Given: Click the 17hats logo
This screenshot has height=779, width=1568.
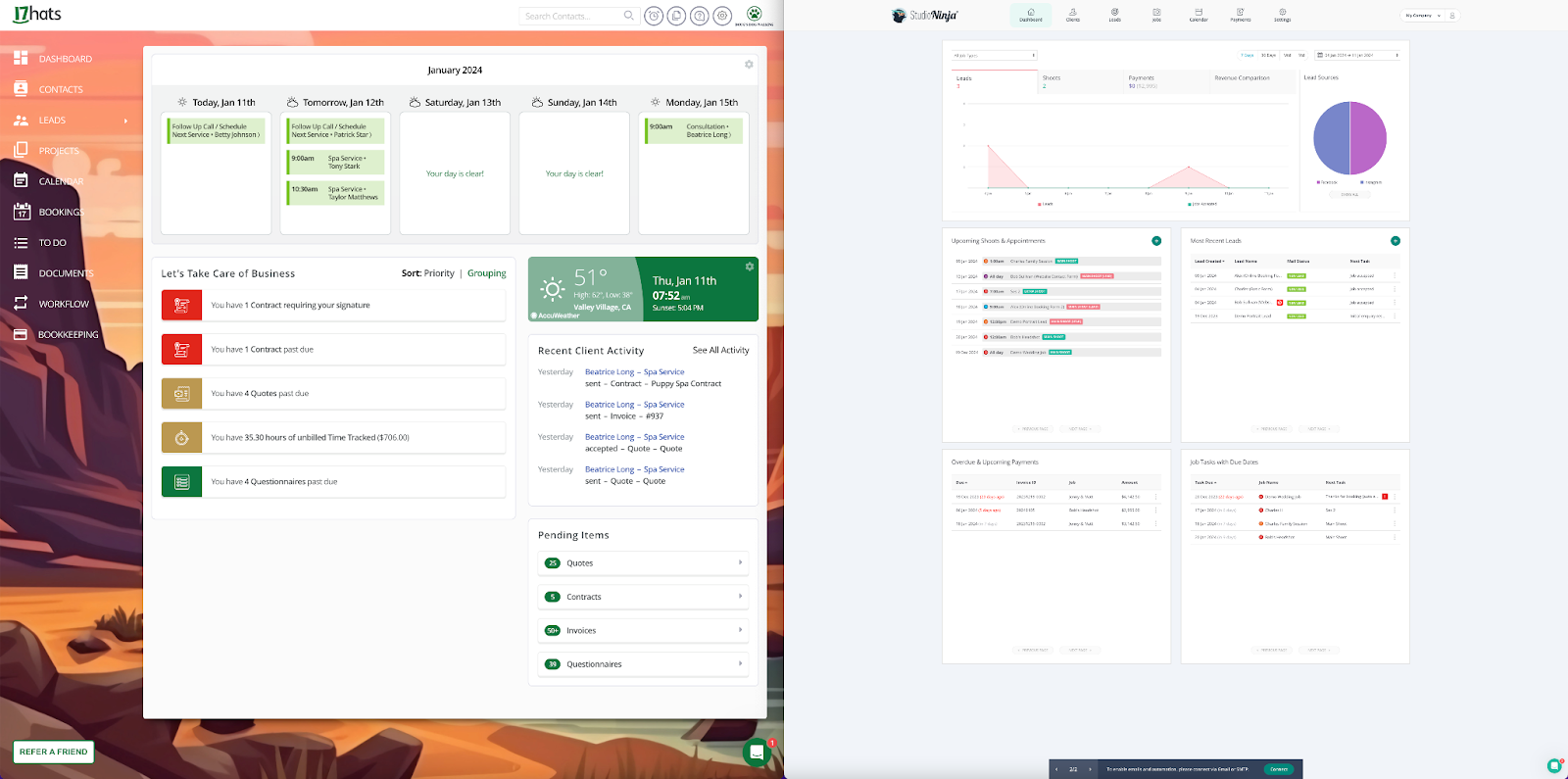Looking at the screenshot, I should point(37,14).
